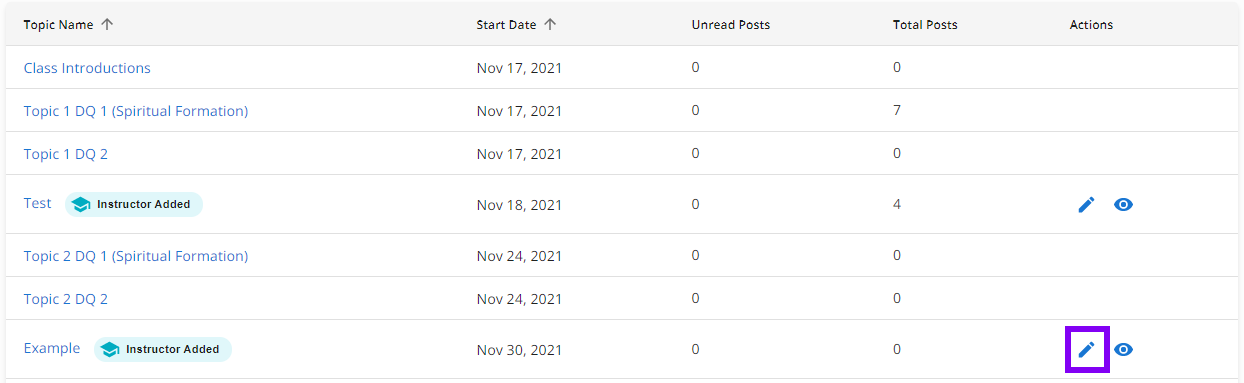Open Topic 1 DQ 1 (Spiritual Formation)

(136, 111)
